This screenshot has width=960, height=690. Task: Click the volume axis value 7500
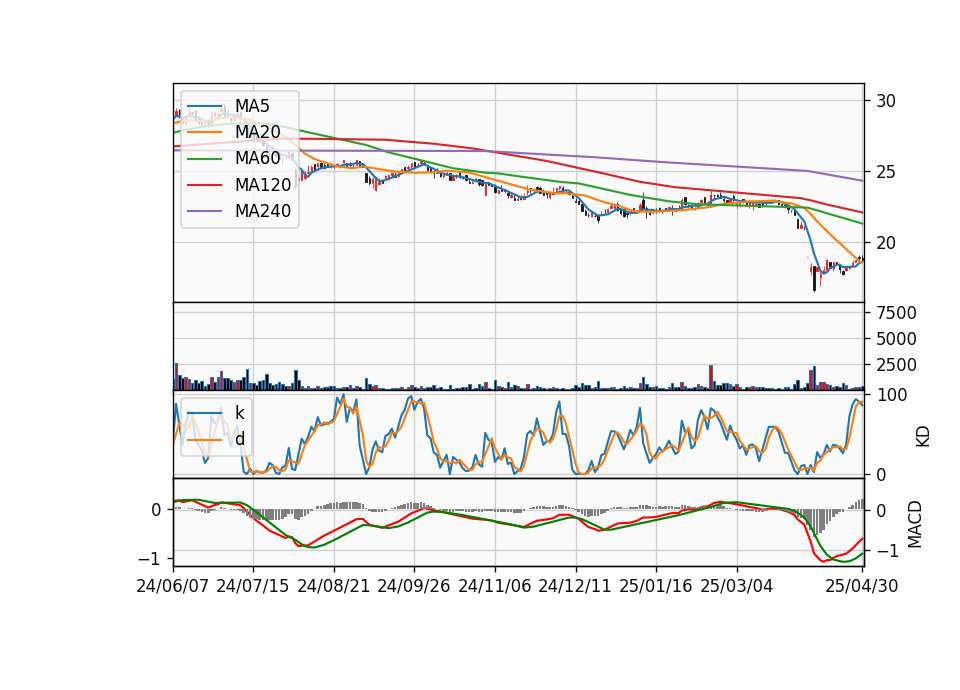[x=896, y=313]
